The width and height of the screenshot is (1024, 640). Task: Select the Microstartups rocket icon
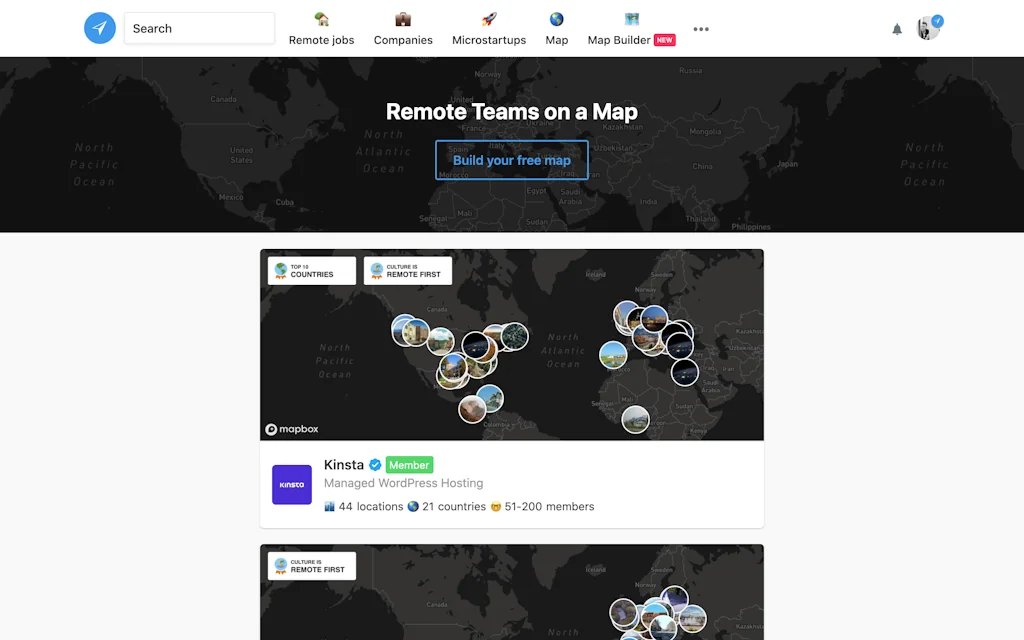(488, 18)
